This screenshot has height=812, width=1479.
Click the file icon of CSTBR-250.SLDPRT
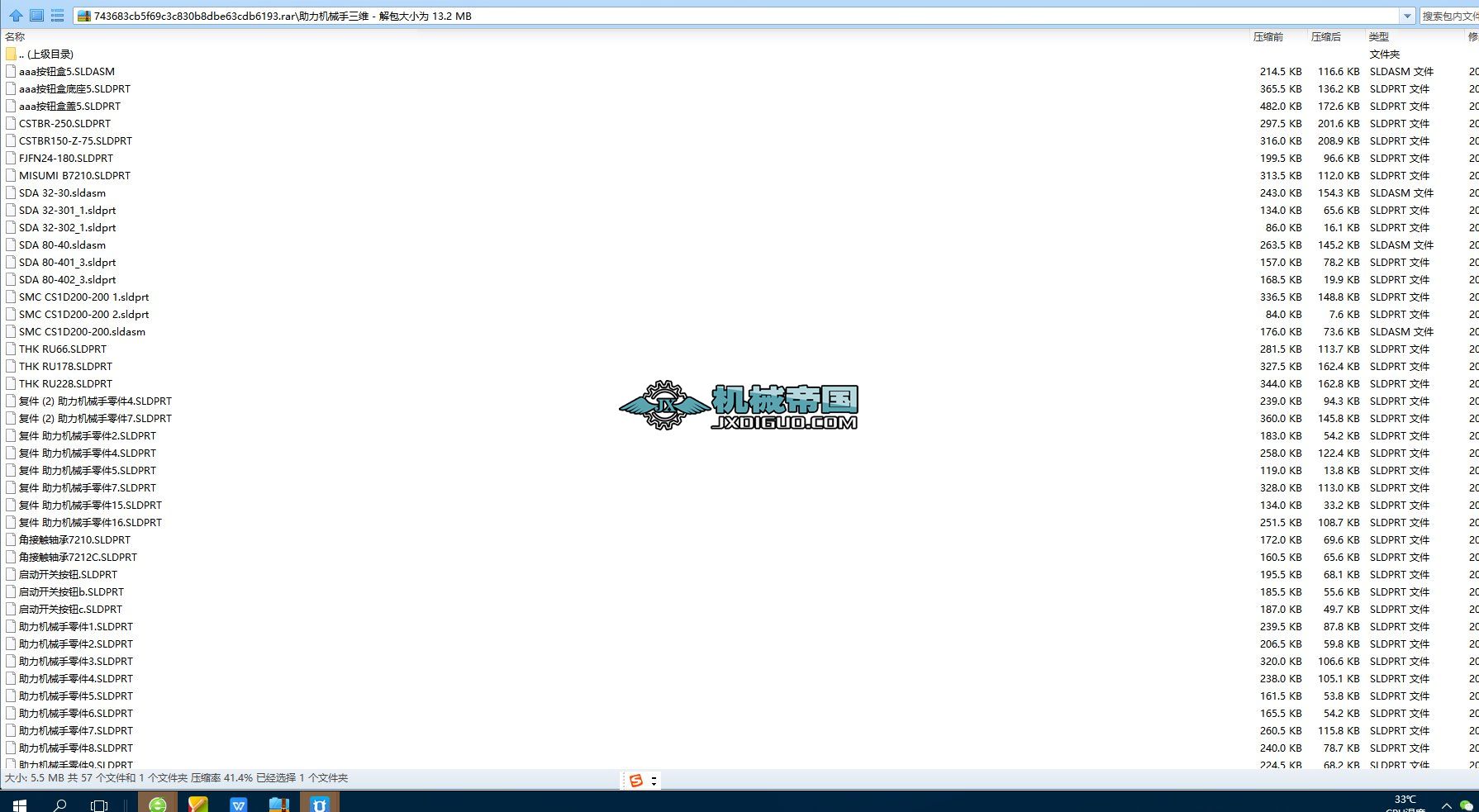(11, 123)
